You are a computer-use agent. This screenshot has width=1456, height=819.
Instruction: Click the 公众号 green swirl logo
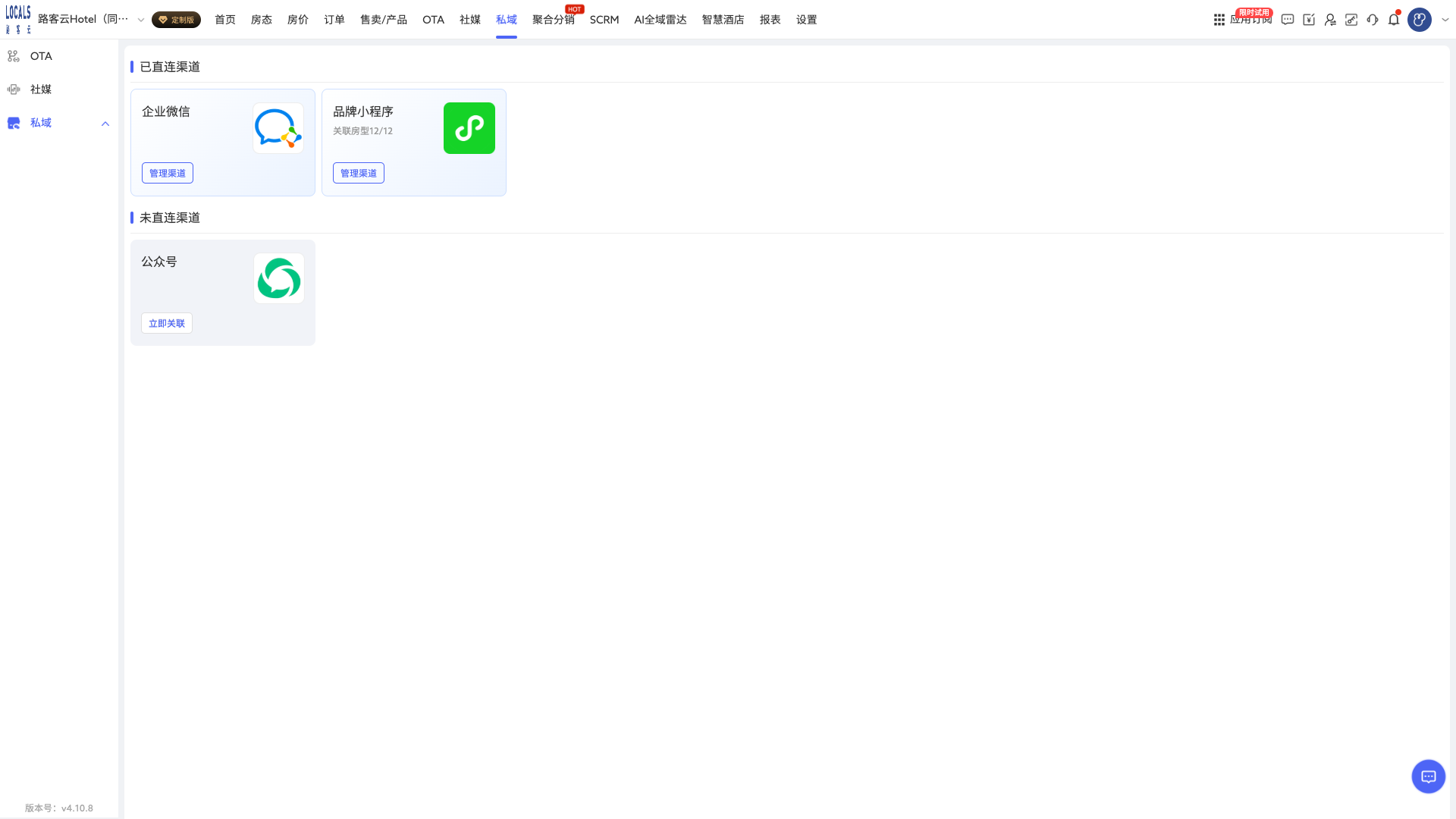pyautogui.click(x=279, y=278)
